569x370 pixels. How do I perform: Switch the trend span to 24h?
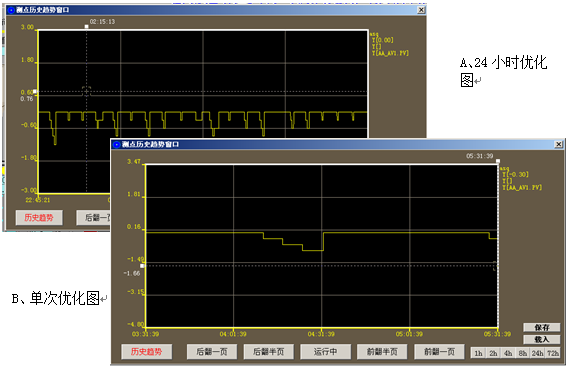pyautogui.click(x=537, y=353)
